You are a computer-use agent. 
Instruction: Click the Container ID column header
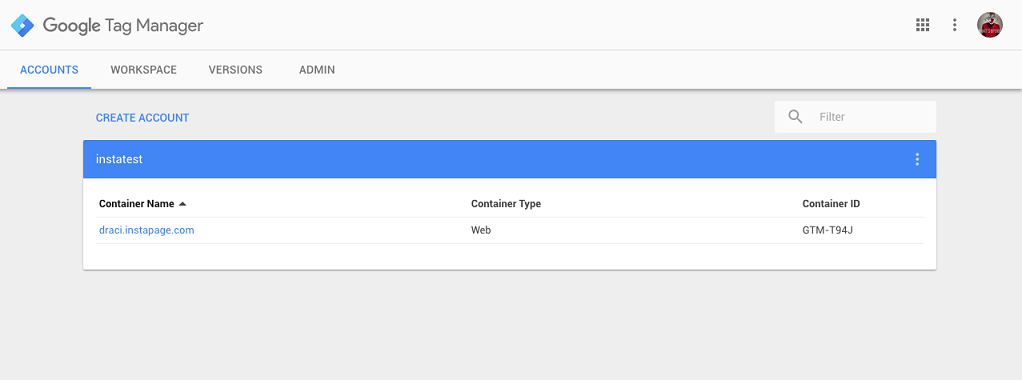pyautogui.click(x=831, y=204)
